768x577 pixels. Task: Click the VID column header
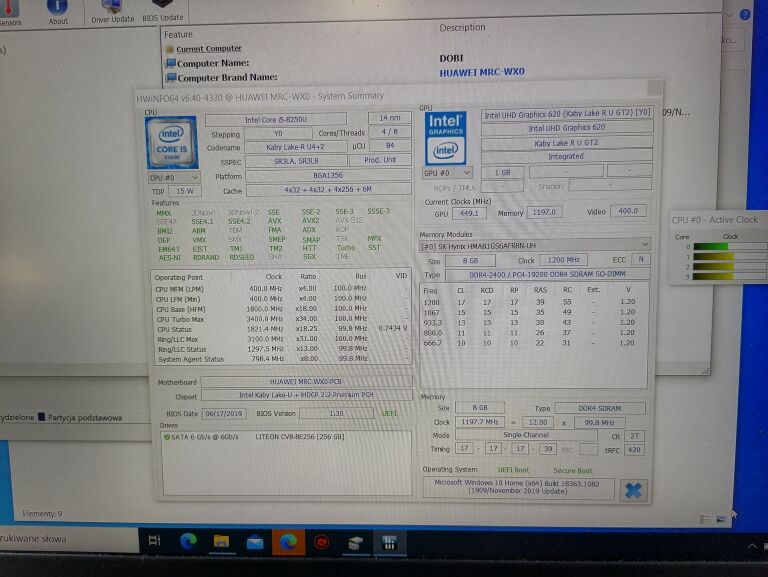click(x=401, y=276)
